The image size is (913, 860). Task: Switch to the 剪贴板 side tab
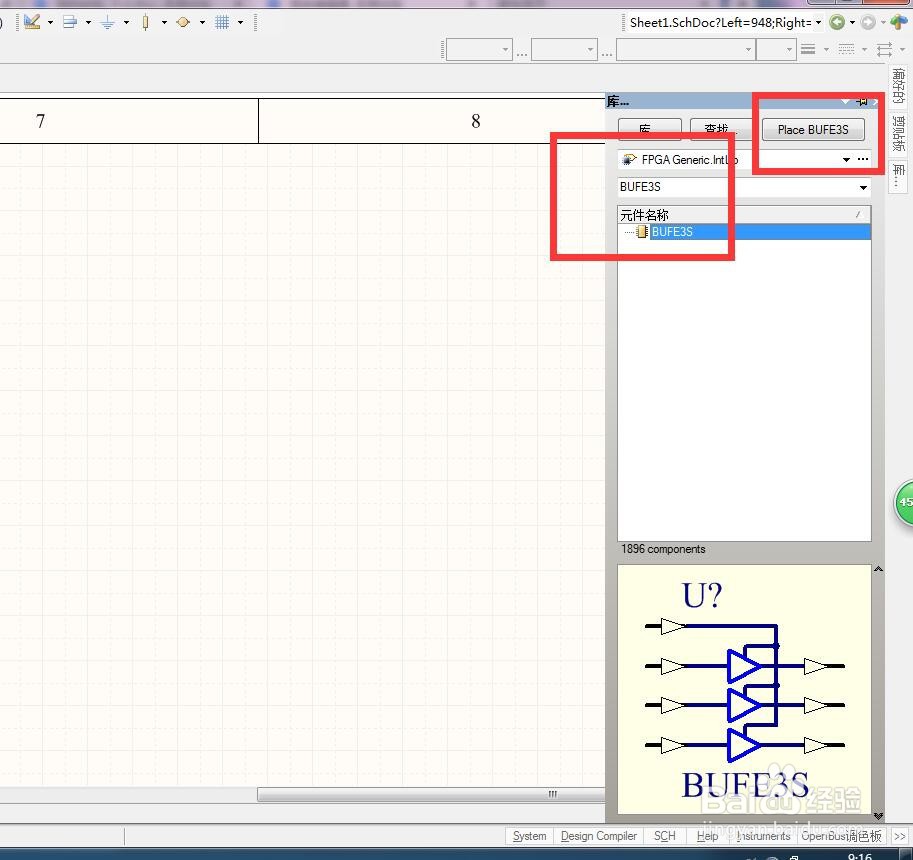pyautogui.click(x=898, y=133)
